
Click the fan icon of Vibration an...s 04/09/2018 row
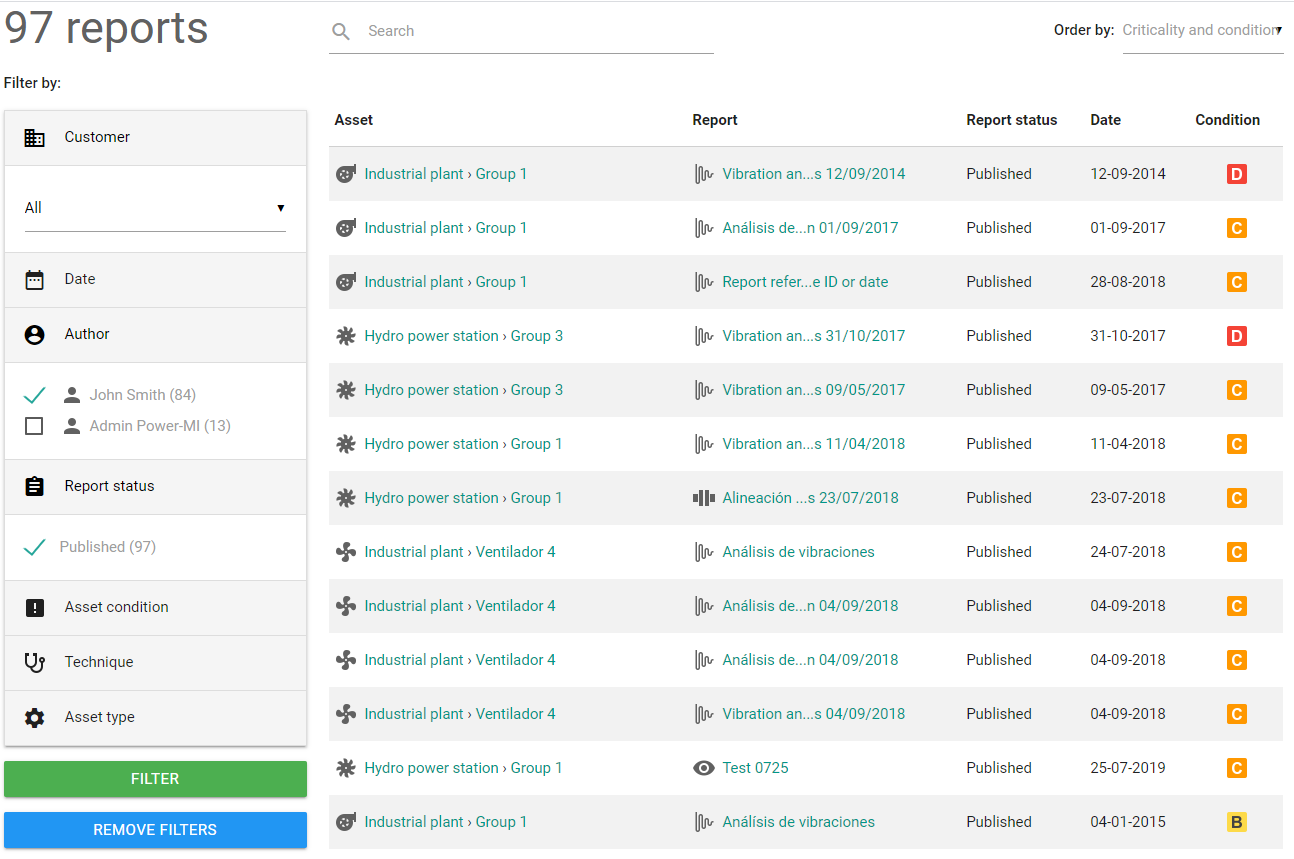(346, 714)
